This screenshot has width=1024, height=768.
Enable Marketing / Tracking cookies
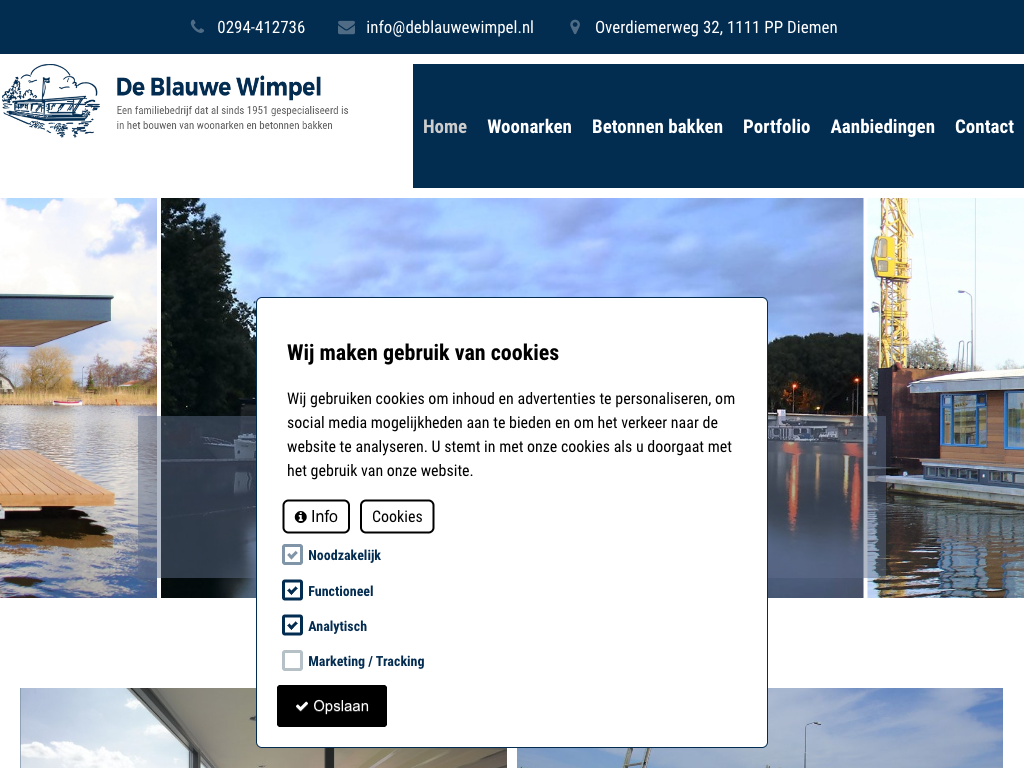292,660
